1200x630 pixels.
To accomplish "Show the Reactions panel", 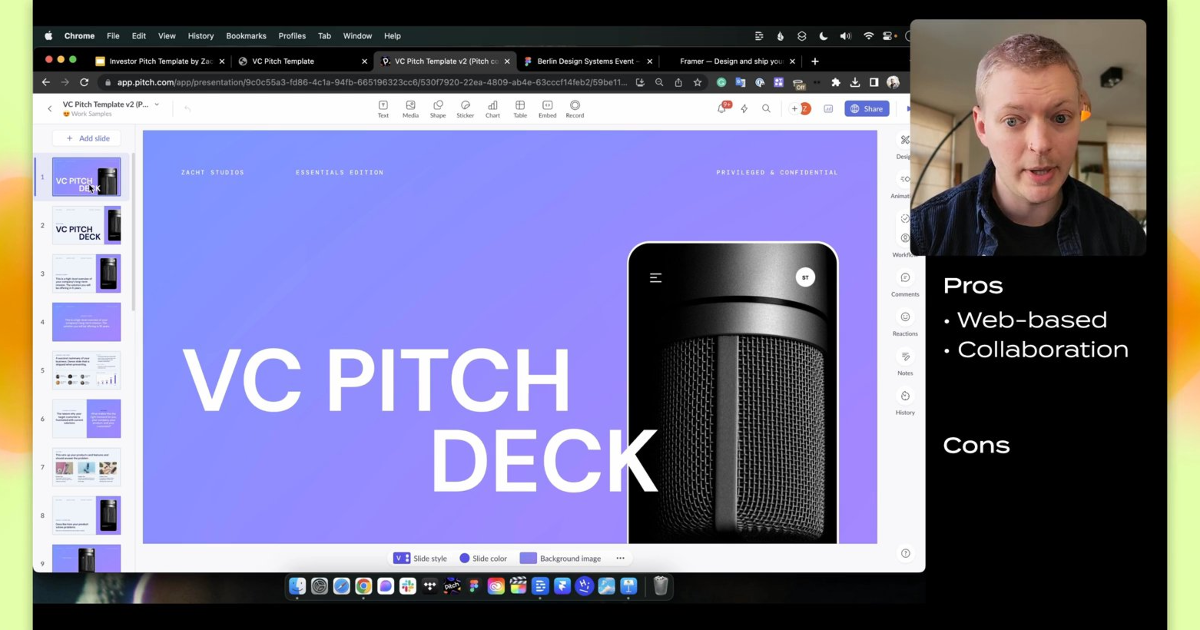I will pyautogui.click(x=905, y=322).
